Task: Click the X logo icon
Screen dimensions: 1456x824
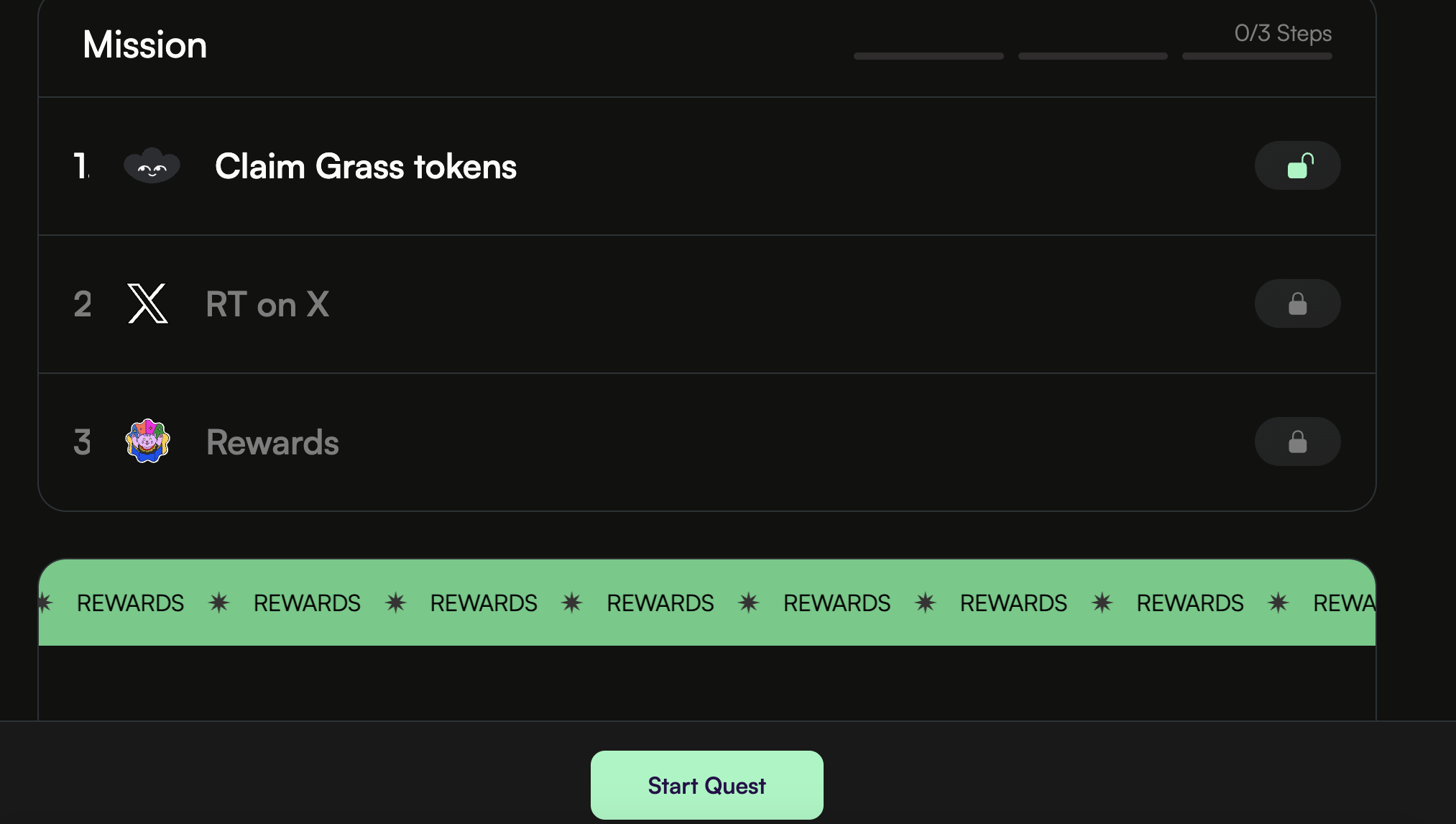Action: point(148,303)
